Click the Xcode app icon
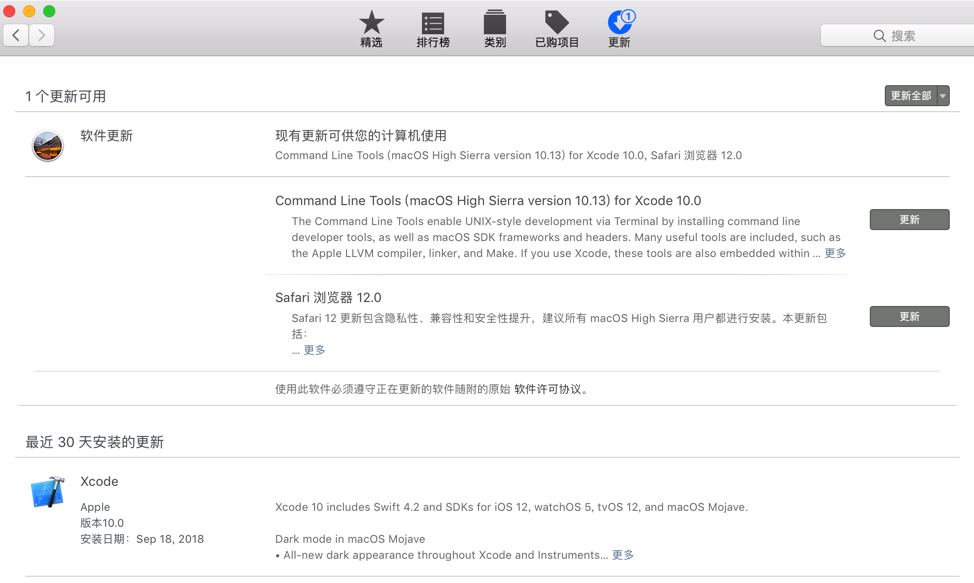974x583 pixels. (48, 492)
